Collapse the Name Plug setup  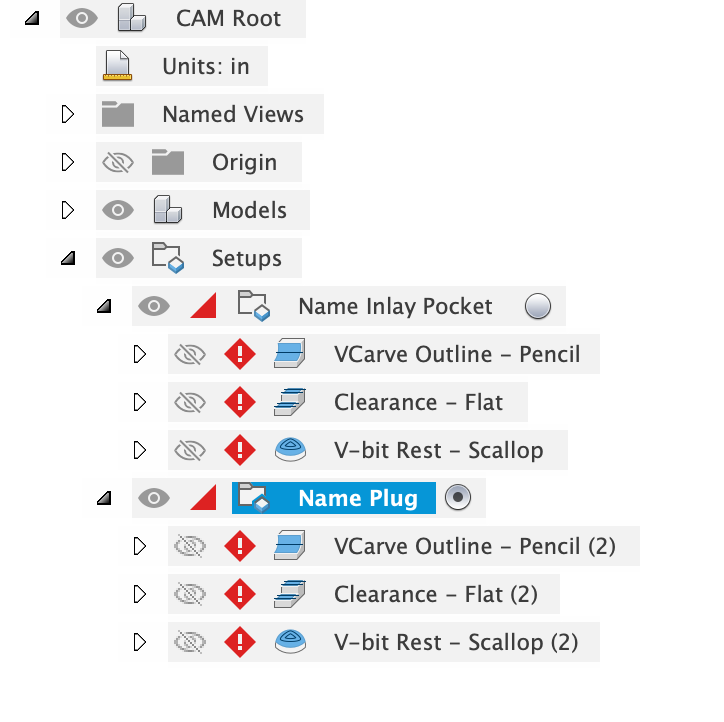click(104, 498)
